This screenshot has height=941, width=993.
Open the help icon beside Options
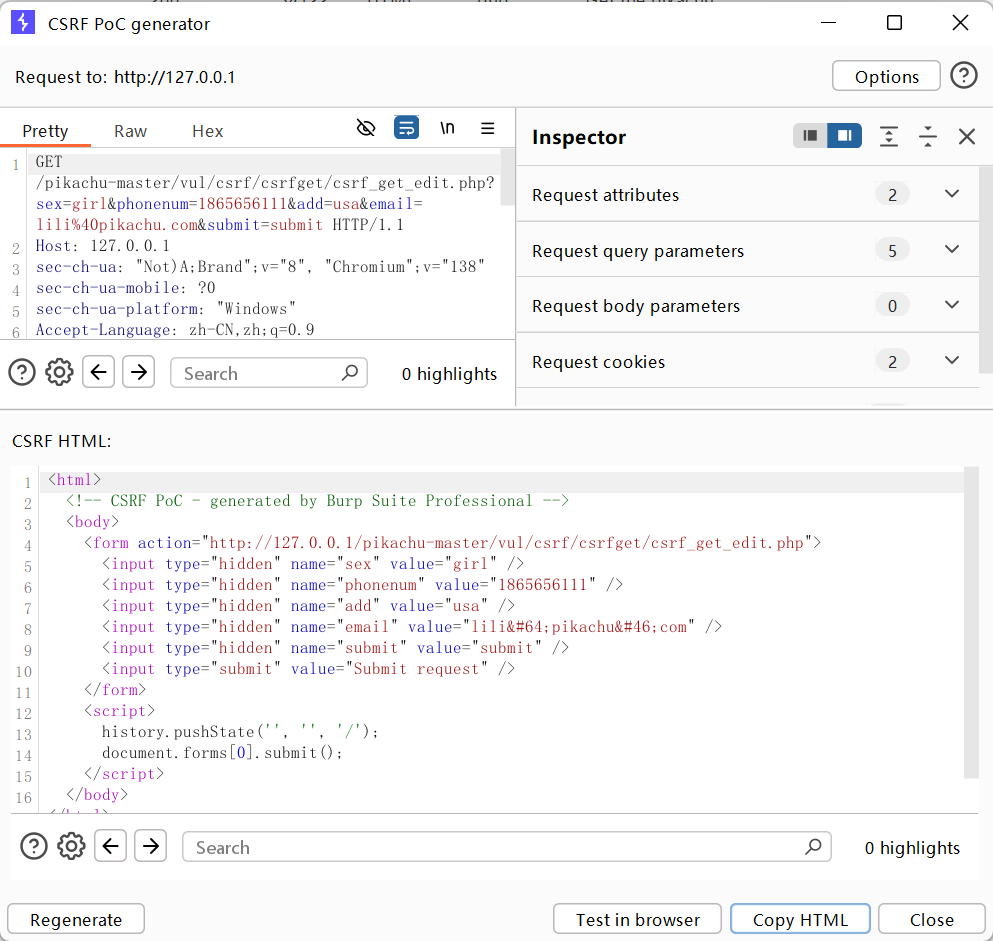coord(963,76)
